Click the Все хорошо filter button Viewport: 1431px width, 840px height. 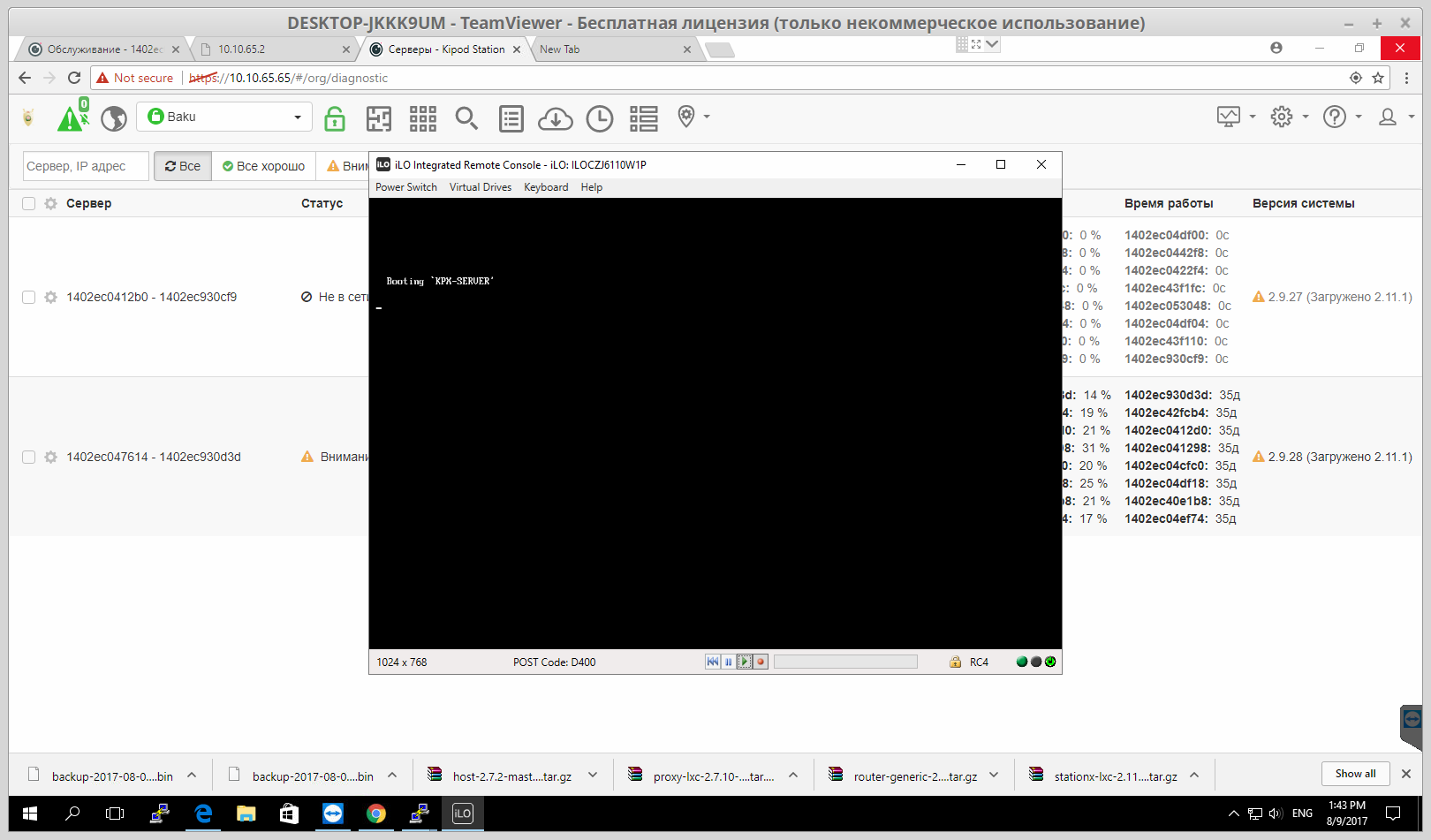[x=263, y=166]
